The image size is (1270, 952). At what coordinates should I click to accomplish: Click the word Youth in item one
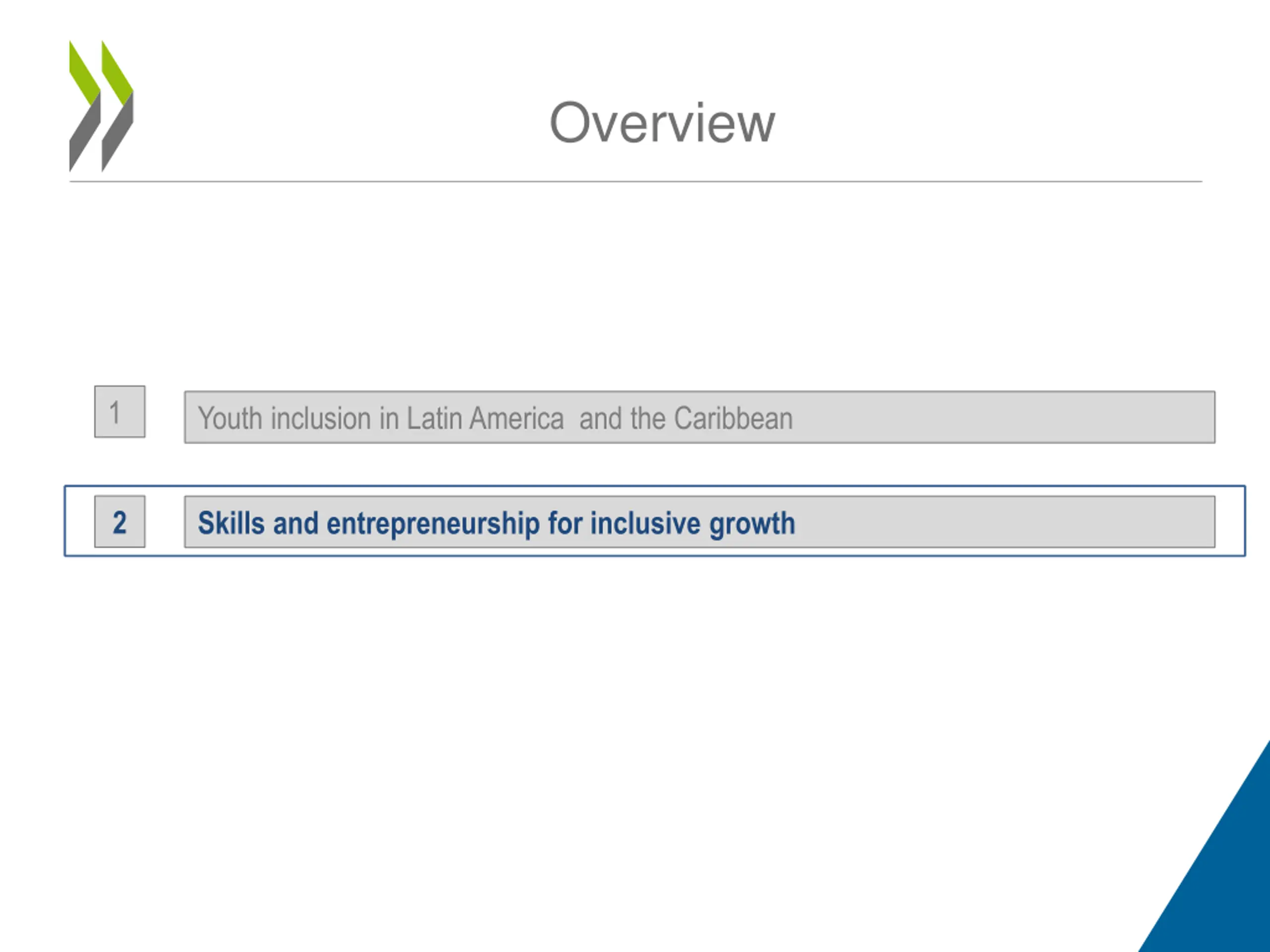(x=230, y=418)
